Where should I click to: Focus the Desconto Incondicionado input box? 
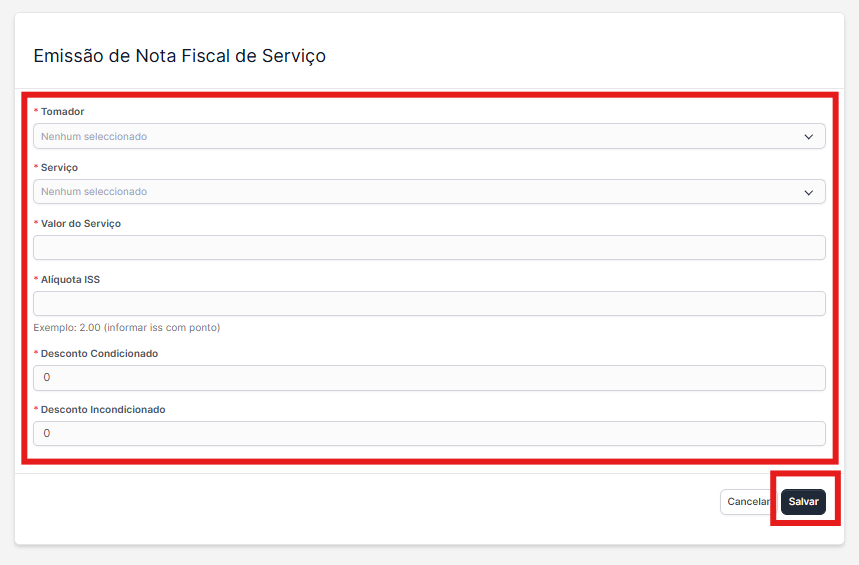pos(429,434)
